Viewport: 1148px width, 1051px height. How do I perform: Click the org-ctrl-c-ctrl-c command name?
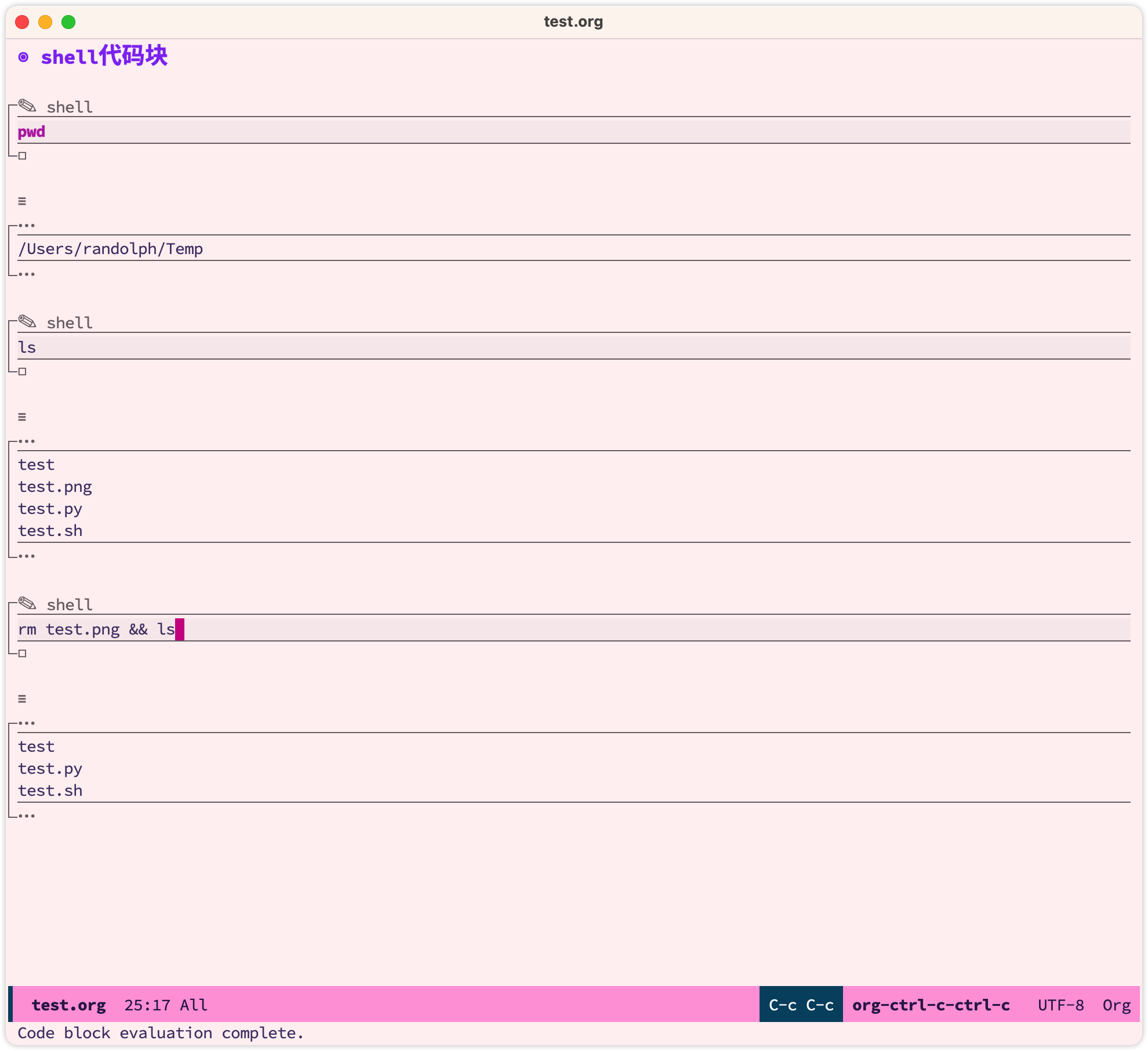click(x=931, y=1005)
